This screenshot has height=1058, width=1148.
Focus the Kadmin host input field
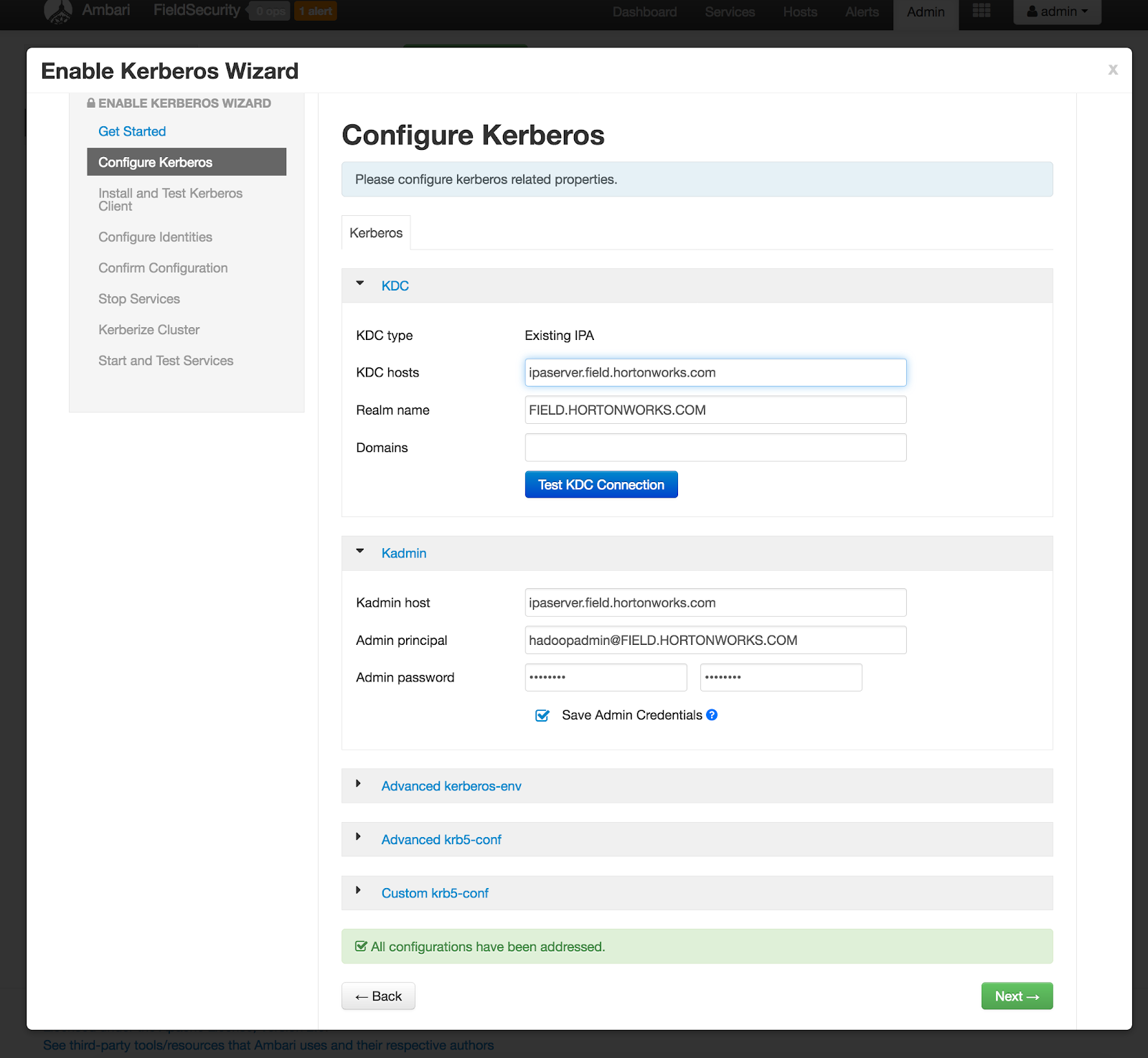[715, 603]
